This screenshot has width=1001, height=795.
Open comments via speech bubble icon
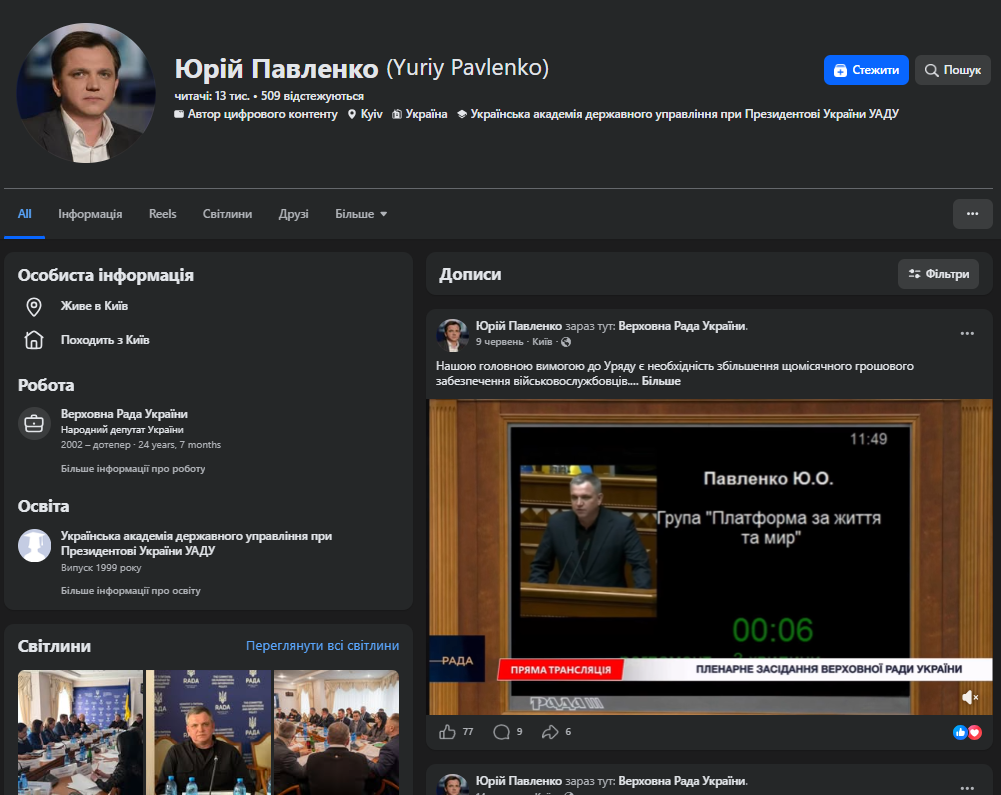[x=502, y=732]
